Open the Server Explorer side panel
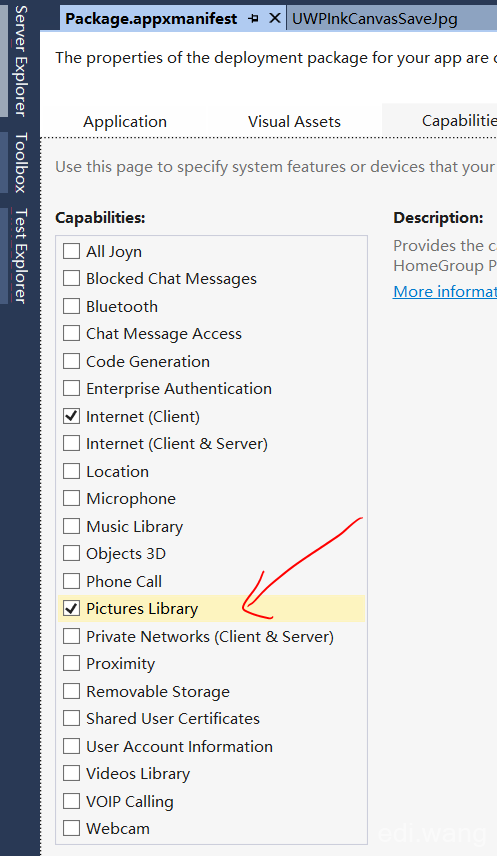497x856 pixels. coord(20,59)
